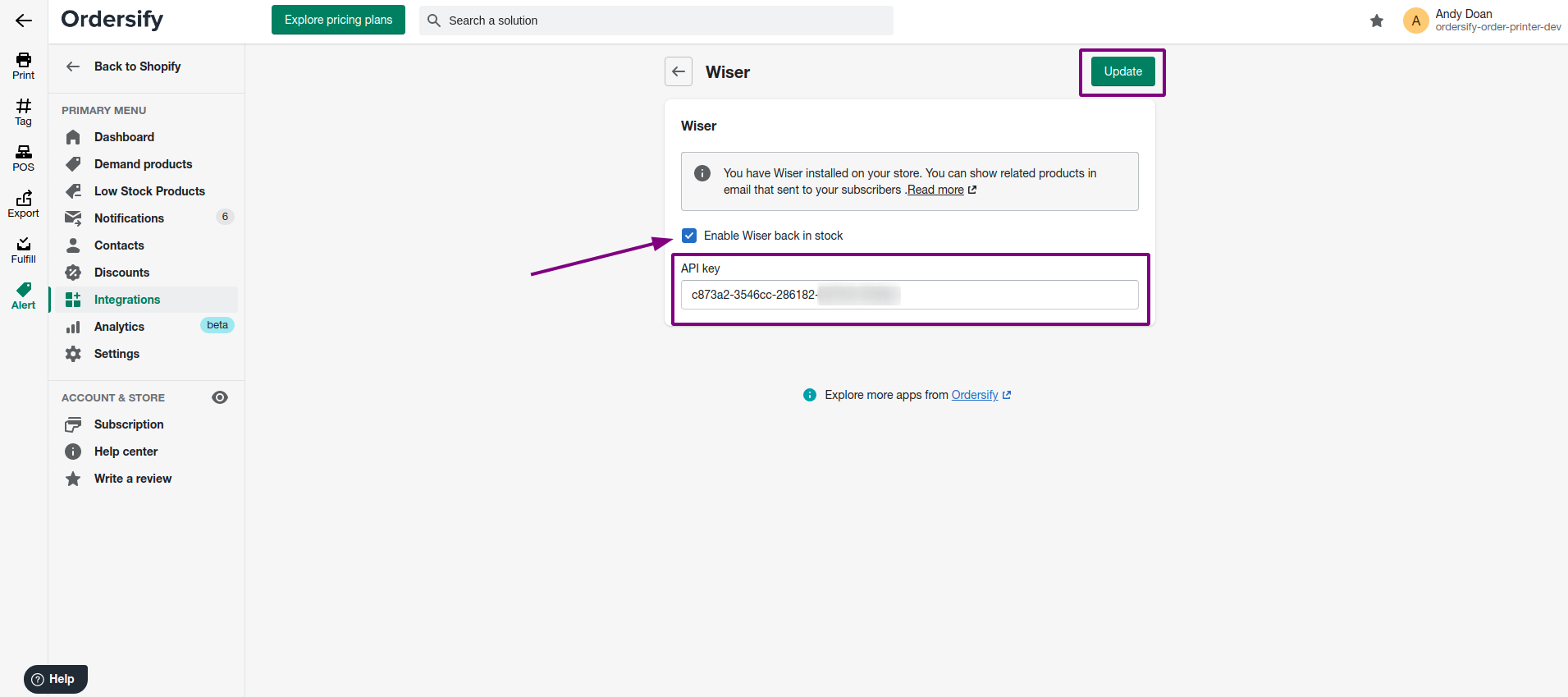Open the Andy Doan account avatar

(1416, 21)
